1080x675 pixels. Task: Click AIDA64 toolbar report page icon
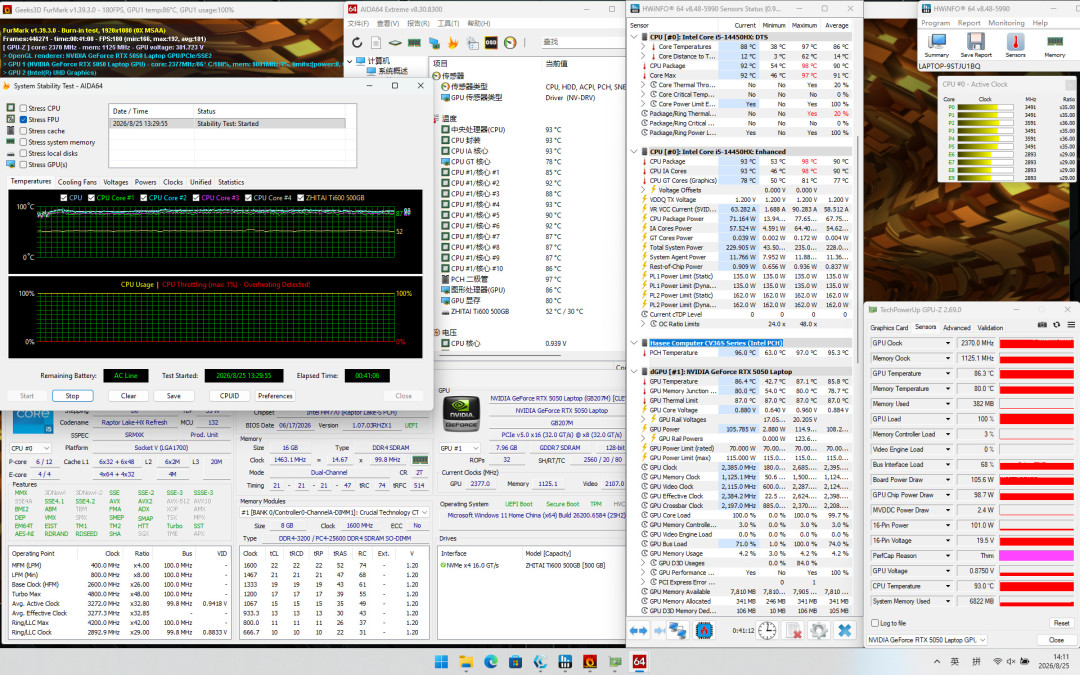click(x=375, y=43)
